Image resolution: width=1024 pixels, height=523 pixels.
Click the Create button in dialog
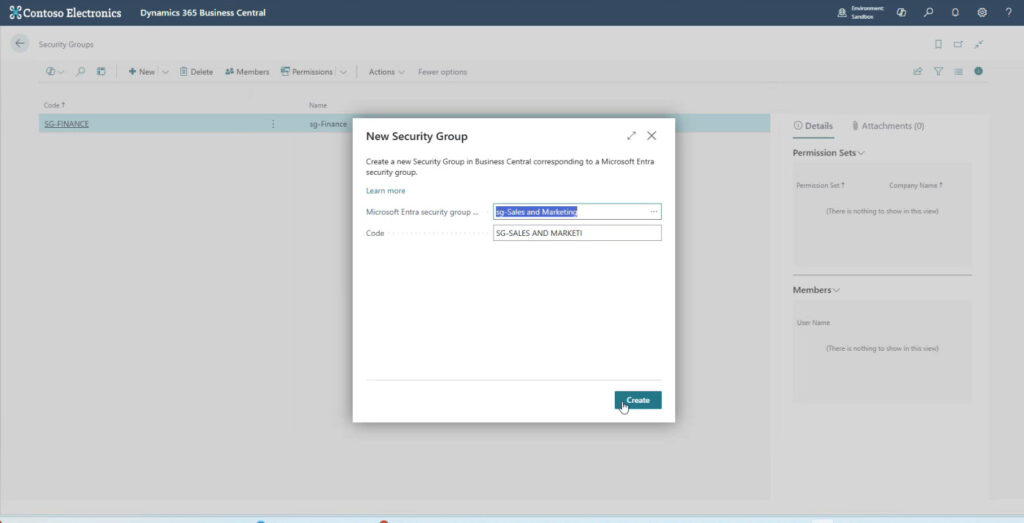(637, 400)
